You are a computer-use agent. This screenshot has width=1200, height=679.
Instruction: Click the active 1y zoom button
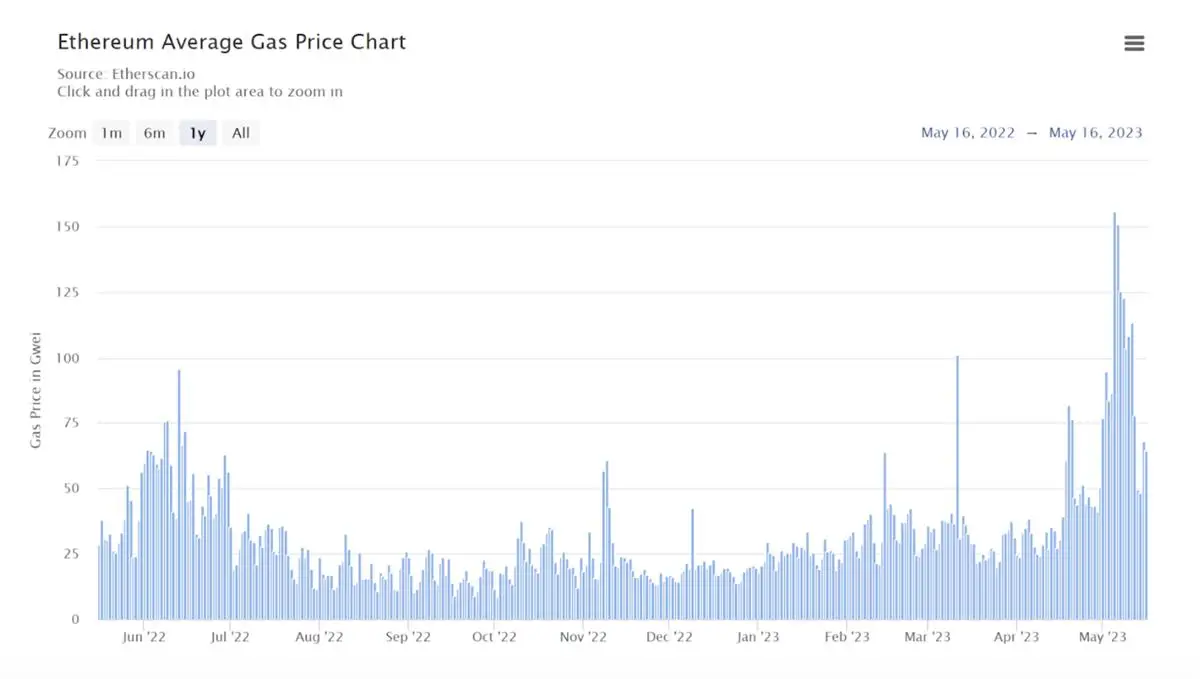tap(198, 133)
